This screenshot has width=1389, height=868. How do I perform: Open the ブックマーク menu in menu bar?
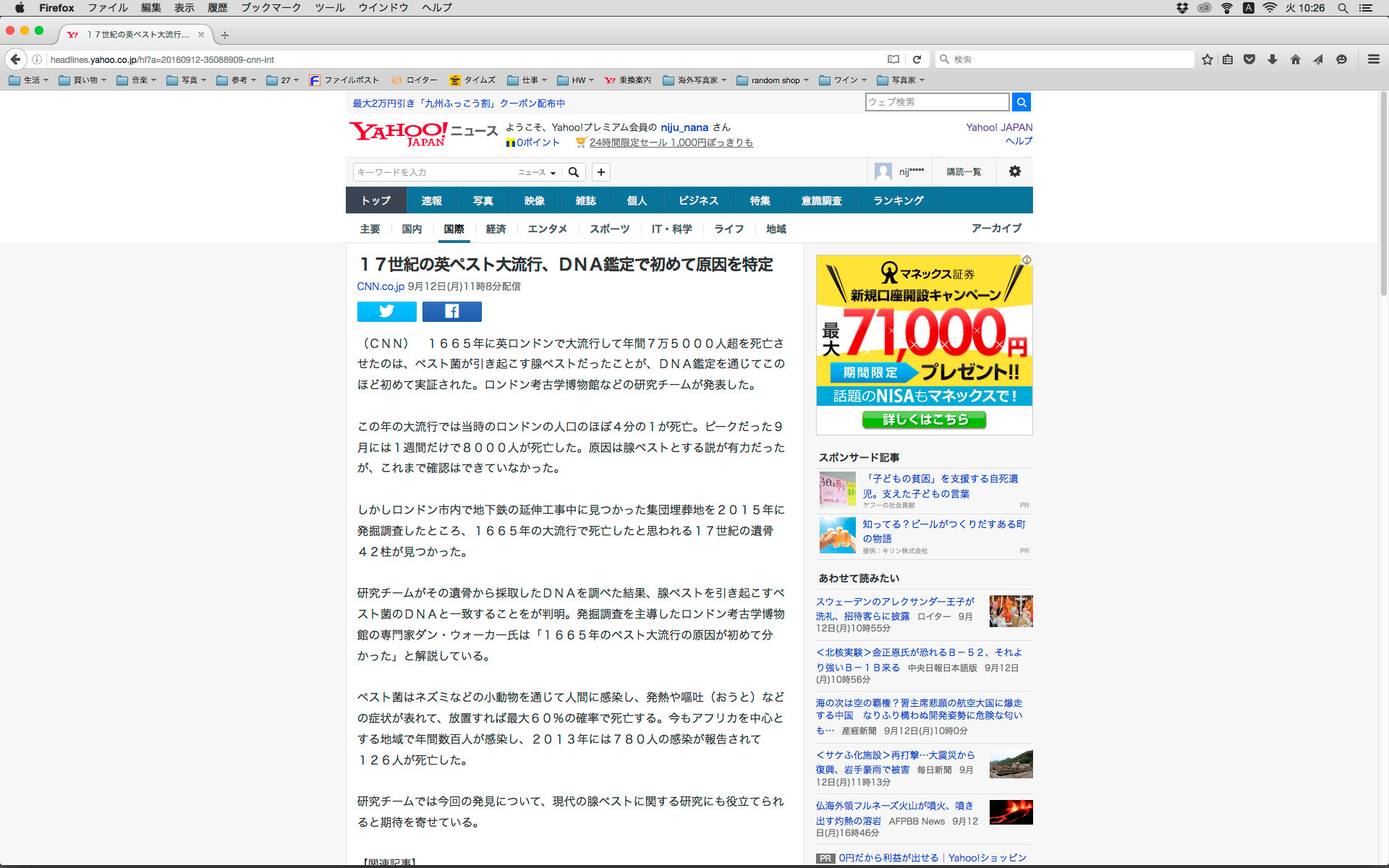point(271,7)
